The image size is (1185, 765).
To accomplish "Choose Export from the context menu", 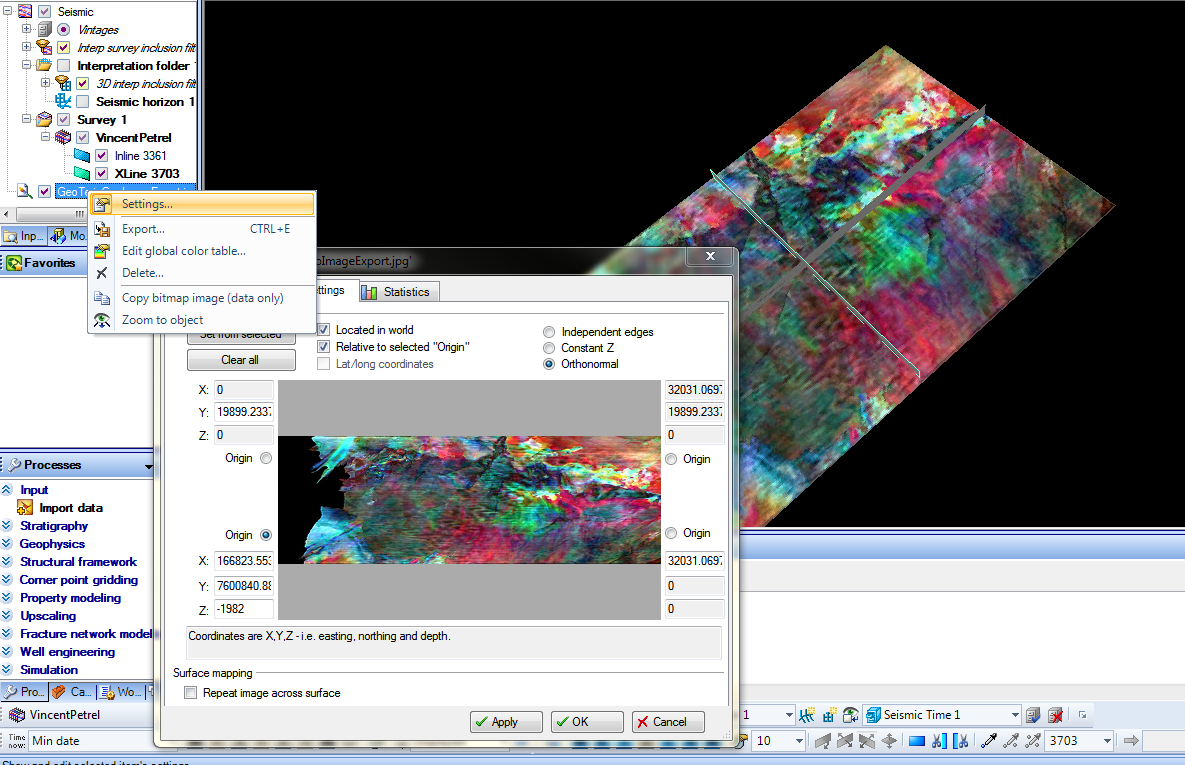I will [143, 229].
